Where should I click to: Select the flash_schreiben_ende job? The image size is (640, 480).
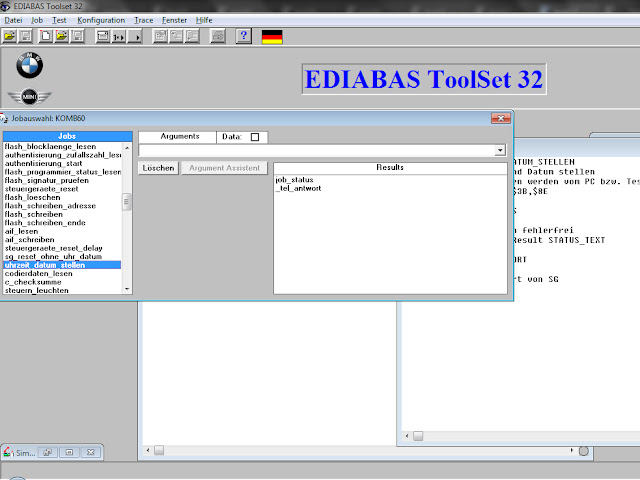pyautogui.click(x=62, y=223)
